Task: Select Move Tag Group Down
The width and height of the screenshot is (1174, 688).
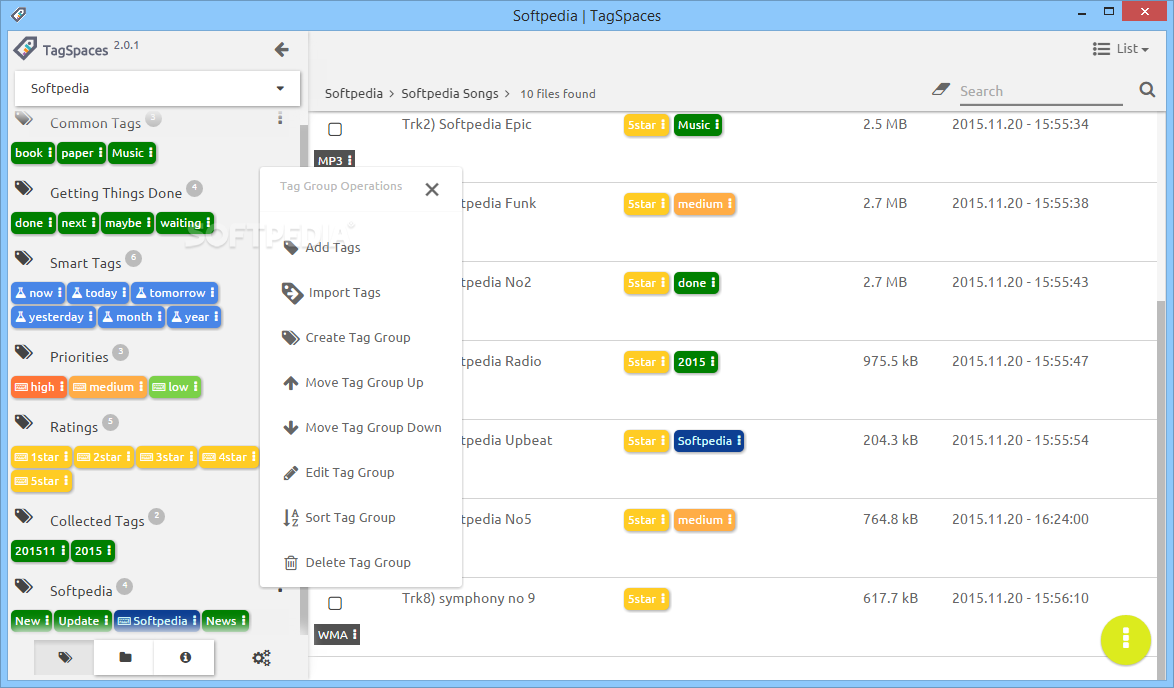Action: (x=361, y=427)
